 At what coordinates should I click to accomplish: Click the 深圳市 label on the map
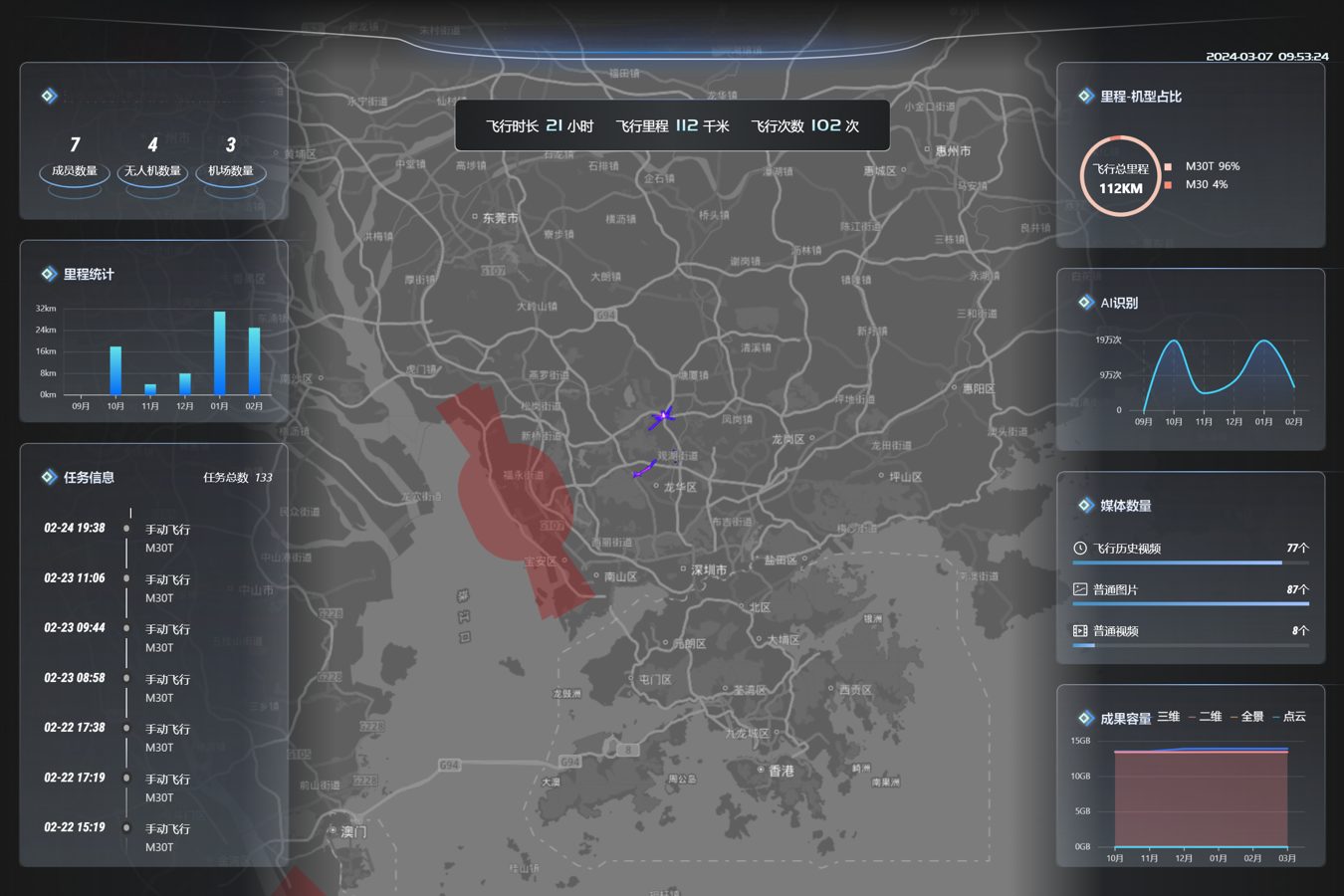pyautogui.click(x=709, y=570)
